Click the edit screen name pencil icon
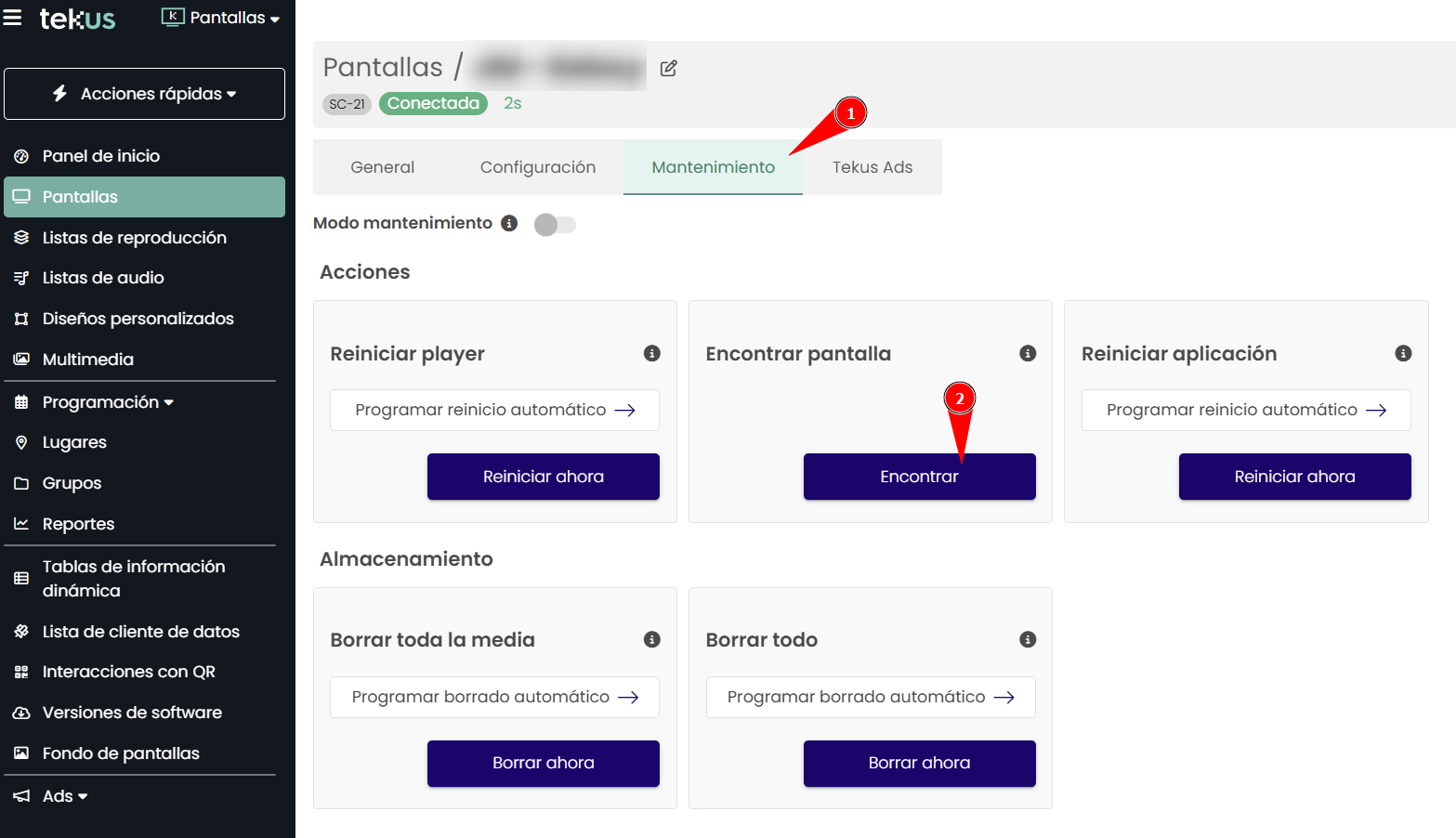The height and width of the screenshot is (838, 1456). click(x=668, y=68)
